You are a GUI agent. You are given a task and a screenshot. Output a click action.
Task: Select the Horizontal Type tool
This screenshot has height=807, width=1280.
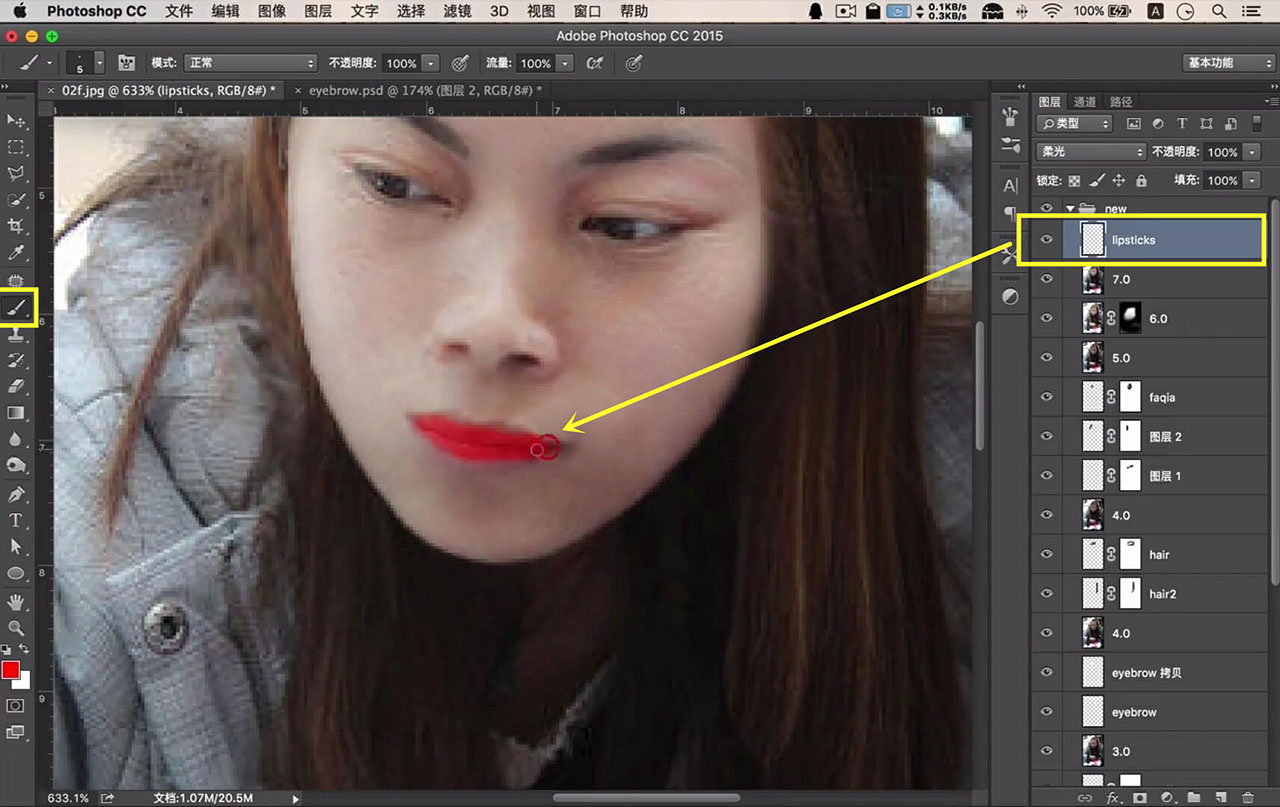tap(17, 520)
